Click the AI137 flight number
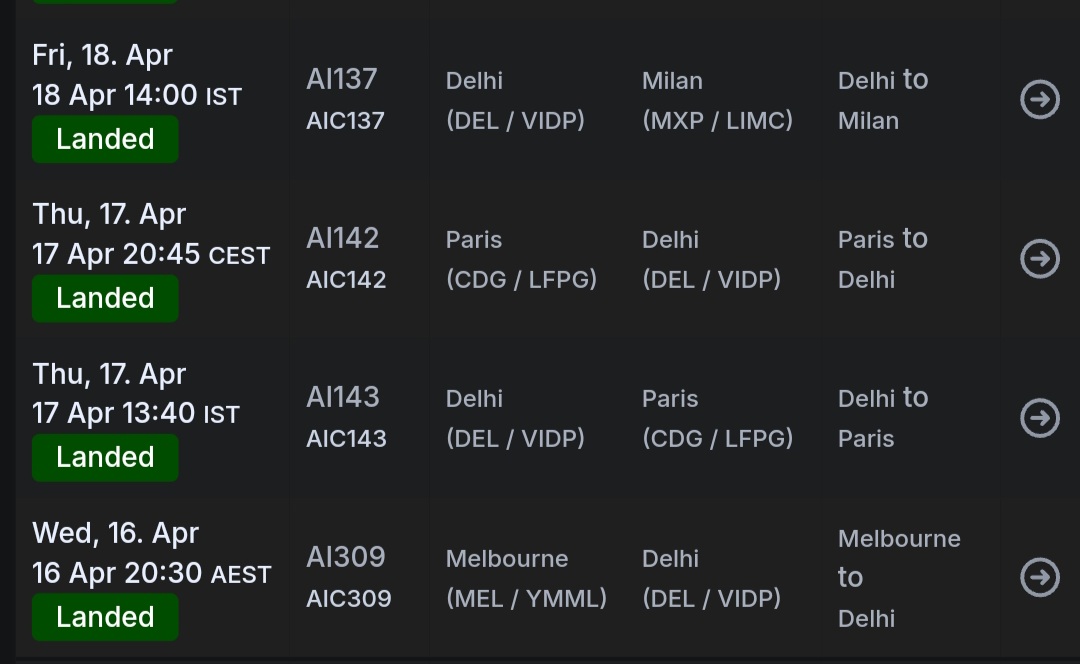 click(x=342, y=79)
